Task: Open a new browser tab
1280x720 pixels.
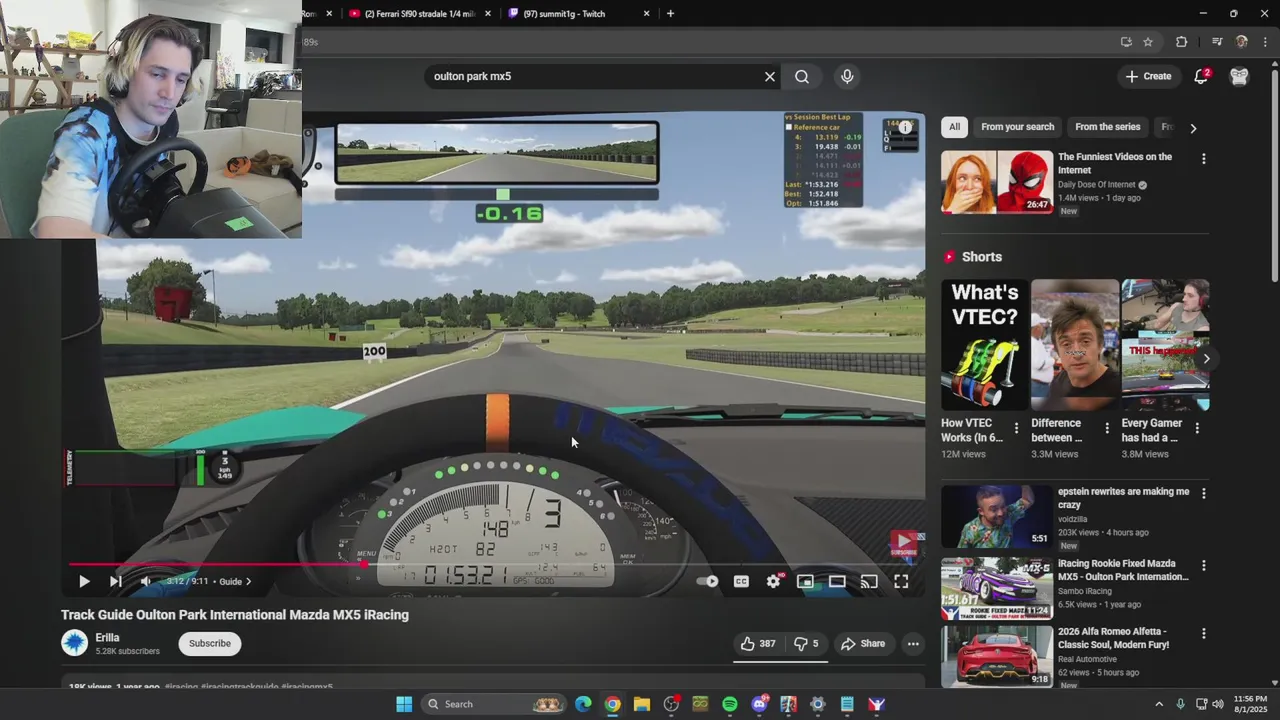Action: (670, 14)
